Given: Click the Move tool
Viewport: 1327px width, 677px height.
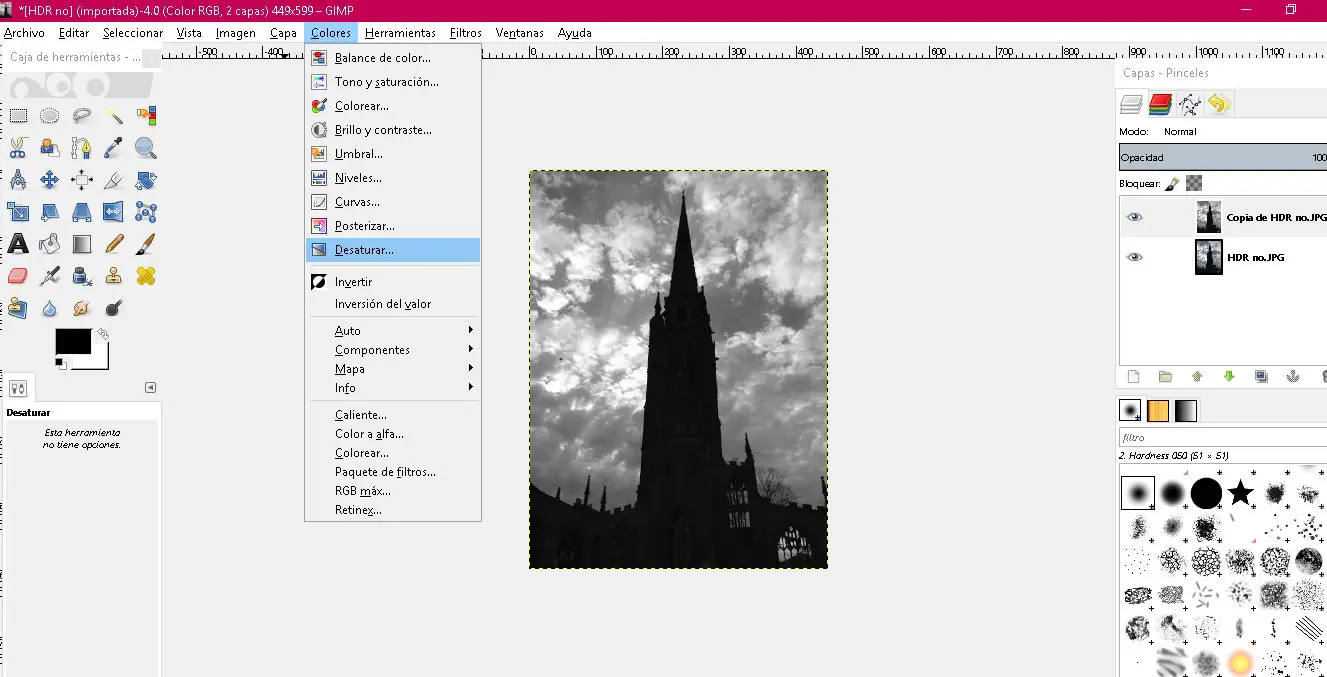Looking at the screenshot, I should coord(50,181).
